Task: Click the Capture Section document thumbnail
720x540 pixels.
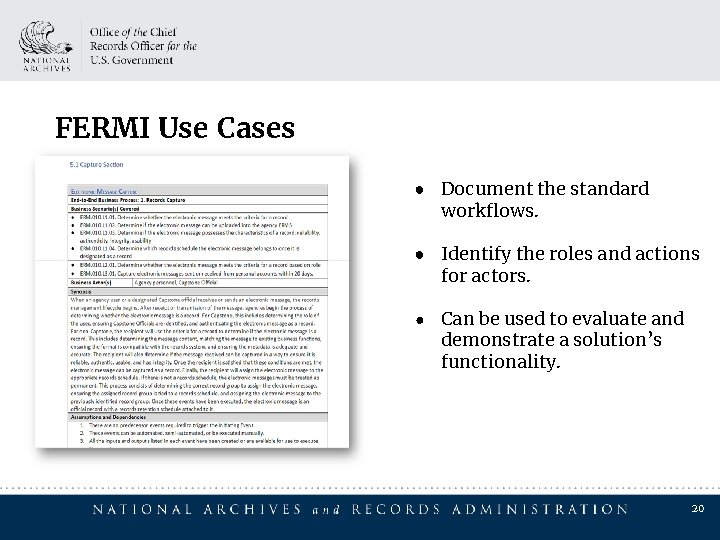Action: (x=192, y=302)
